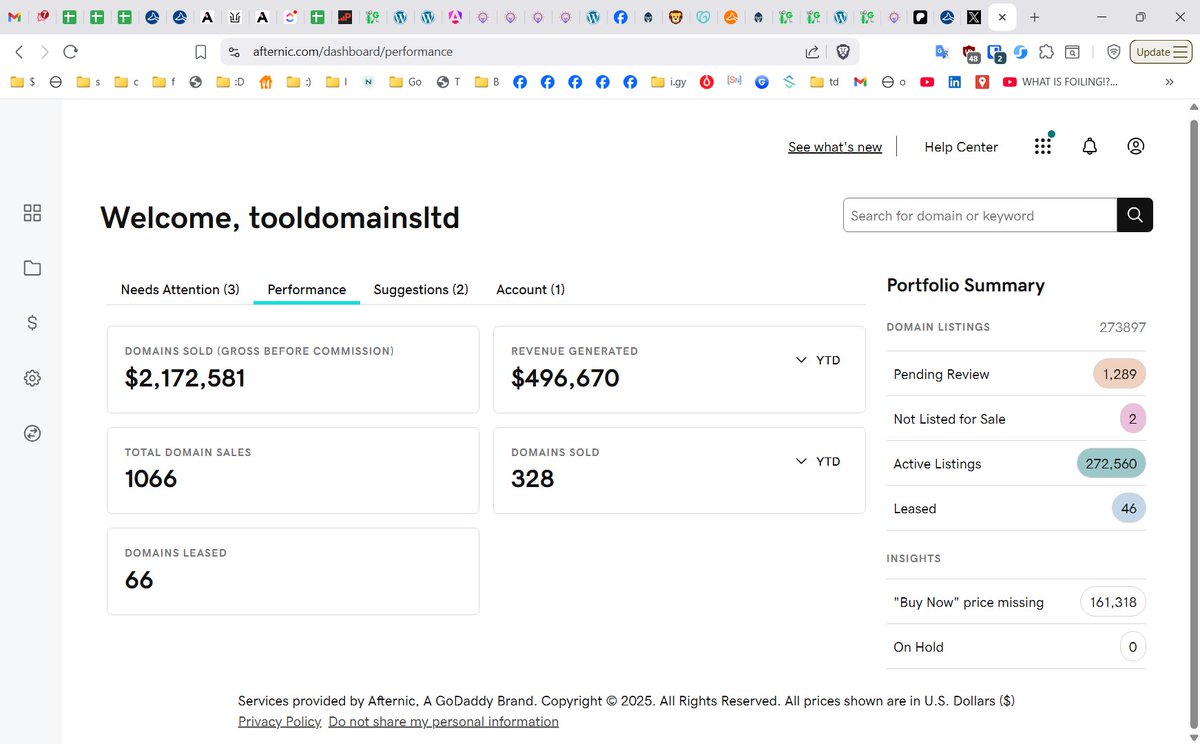Image resolution: width=1200 pixels, height=744 pixels.
Task: Open the Pending Review row
Action: click(x=1016, y=374)
